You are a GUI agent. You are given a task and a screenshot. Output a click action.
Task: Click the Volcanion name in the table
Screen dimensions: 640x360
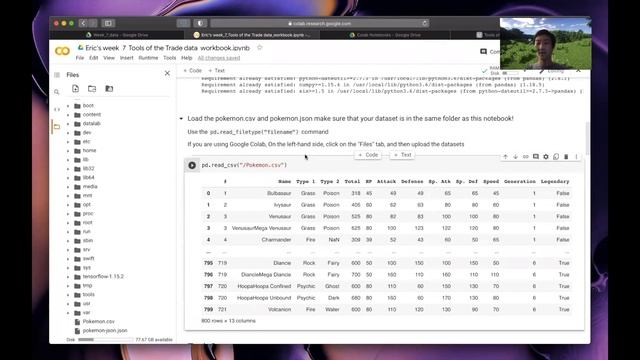(280, 310)
